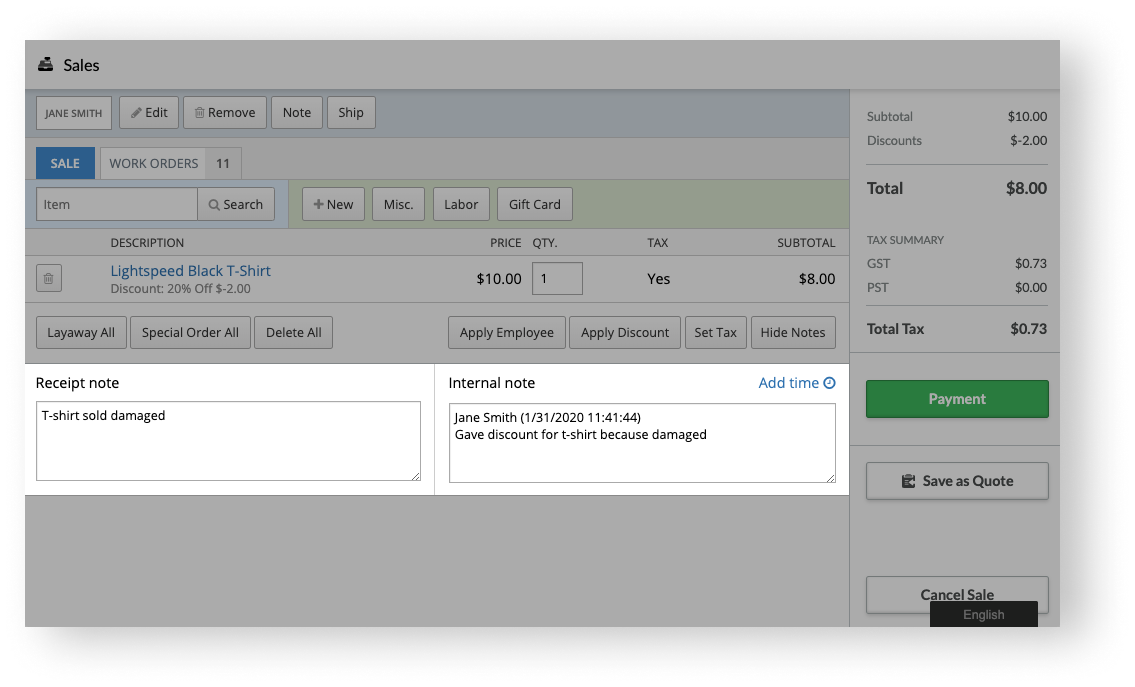Open the Lightspeed Black T-Shirt item link
Screen dimensions: 1135x687
(x=190, y=270)
